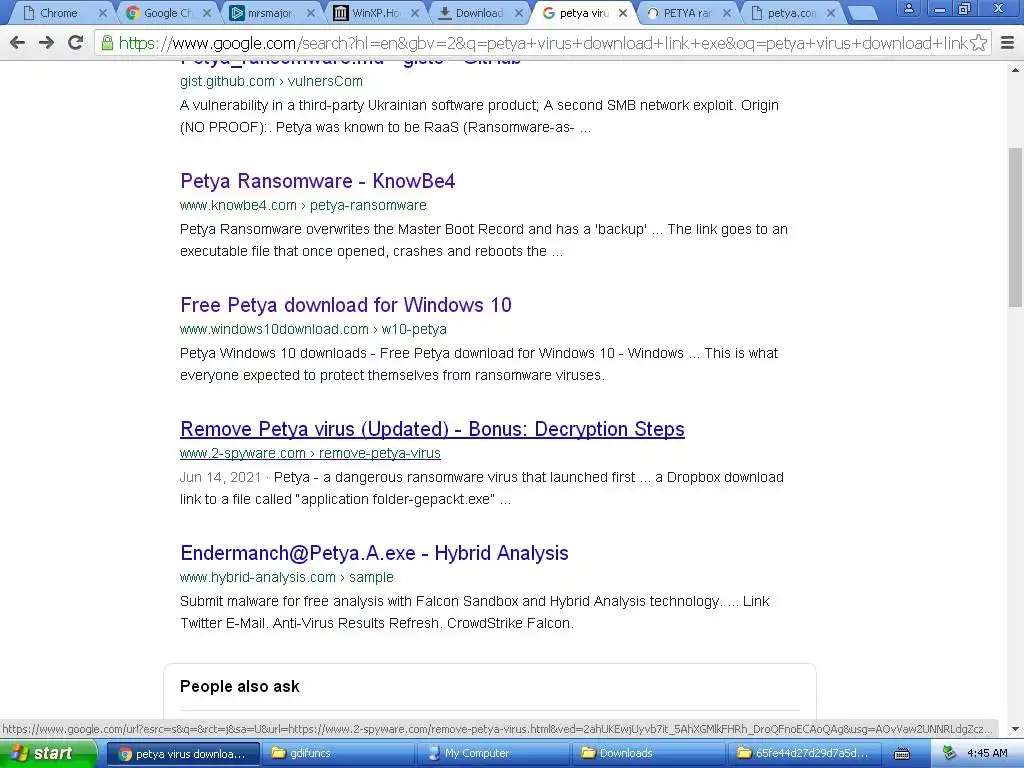Open 'Remove Petya virus (Updated)' result
Image resolution: width=1024 pixels, height=768 pixels.
[x=432, y=429]
